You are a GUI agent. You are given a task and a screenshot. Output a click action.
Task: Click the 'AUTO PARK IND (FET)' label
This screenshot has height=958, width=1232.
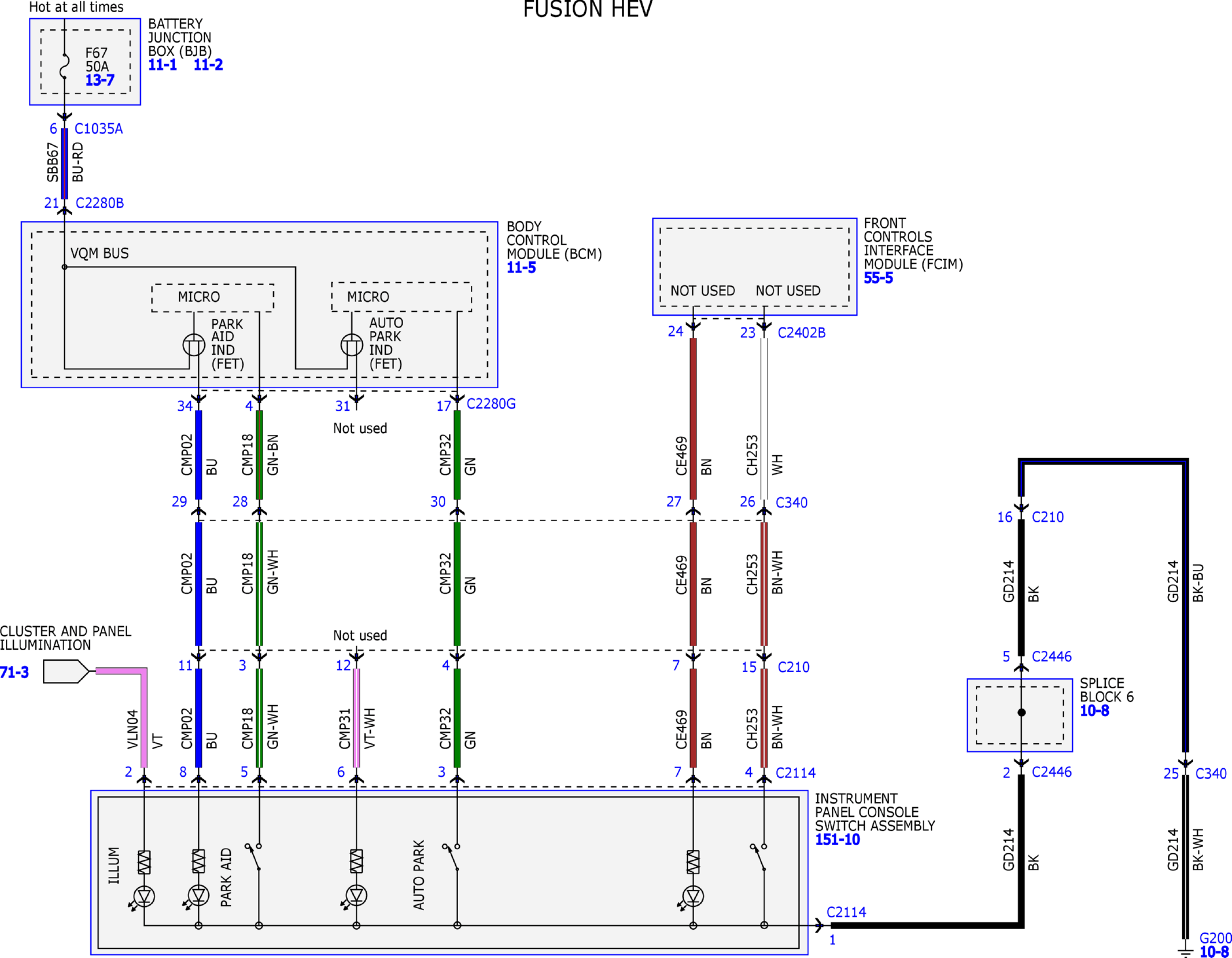[386, 344]
